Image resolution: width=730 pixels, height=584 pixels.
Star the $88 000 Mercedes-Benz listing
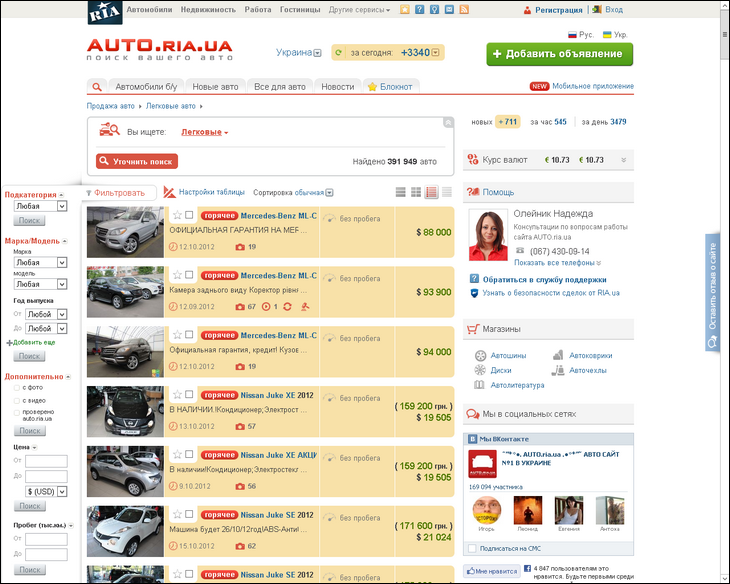click(x=177, y=215)
